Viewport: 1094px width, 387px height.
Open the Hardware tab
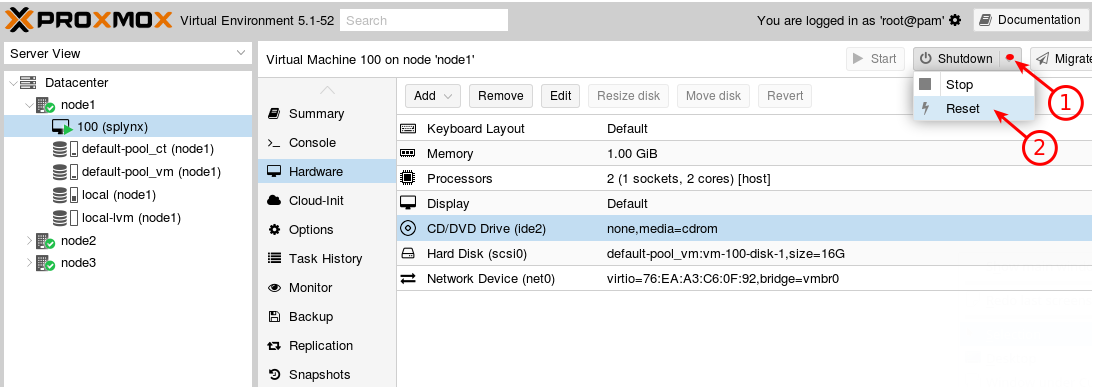(327, 172)
